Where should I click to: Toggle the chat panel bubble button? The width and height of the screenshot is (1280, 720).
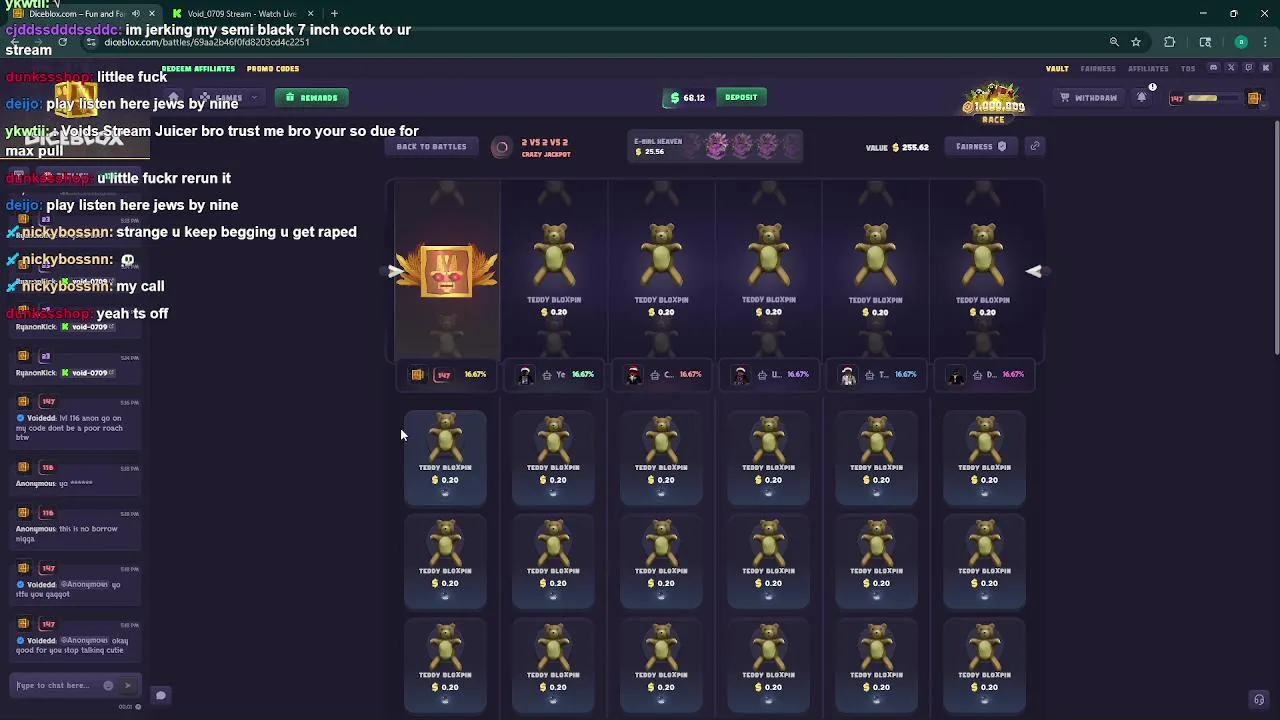point(160,695)
